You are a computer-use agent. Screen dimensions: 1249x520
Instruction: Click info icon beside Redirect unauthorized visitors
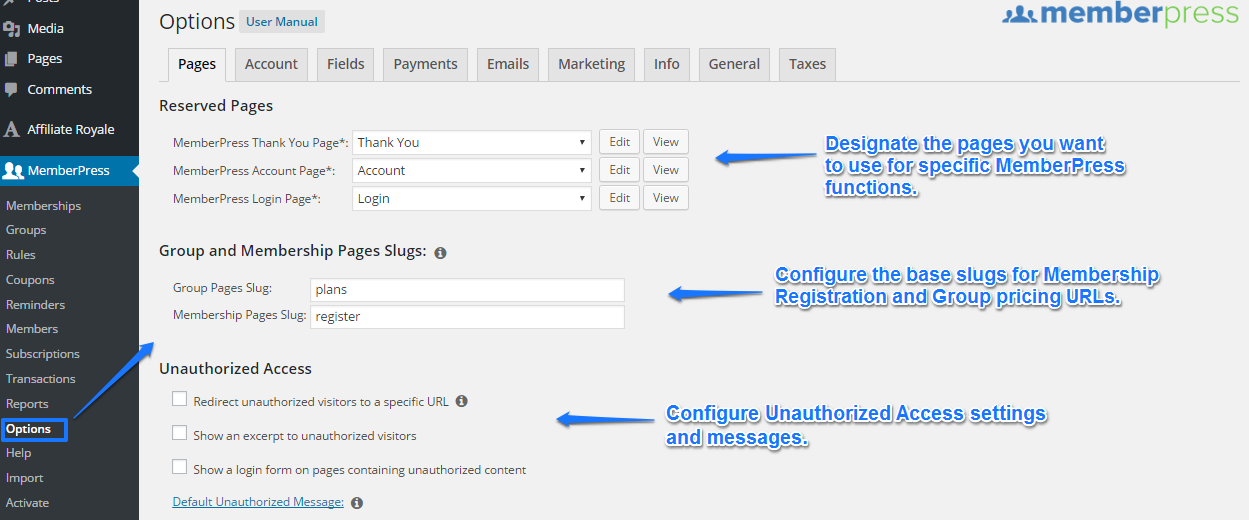[461, 401]
